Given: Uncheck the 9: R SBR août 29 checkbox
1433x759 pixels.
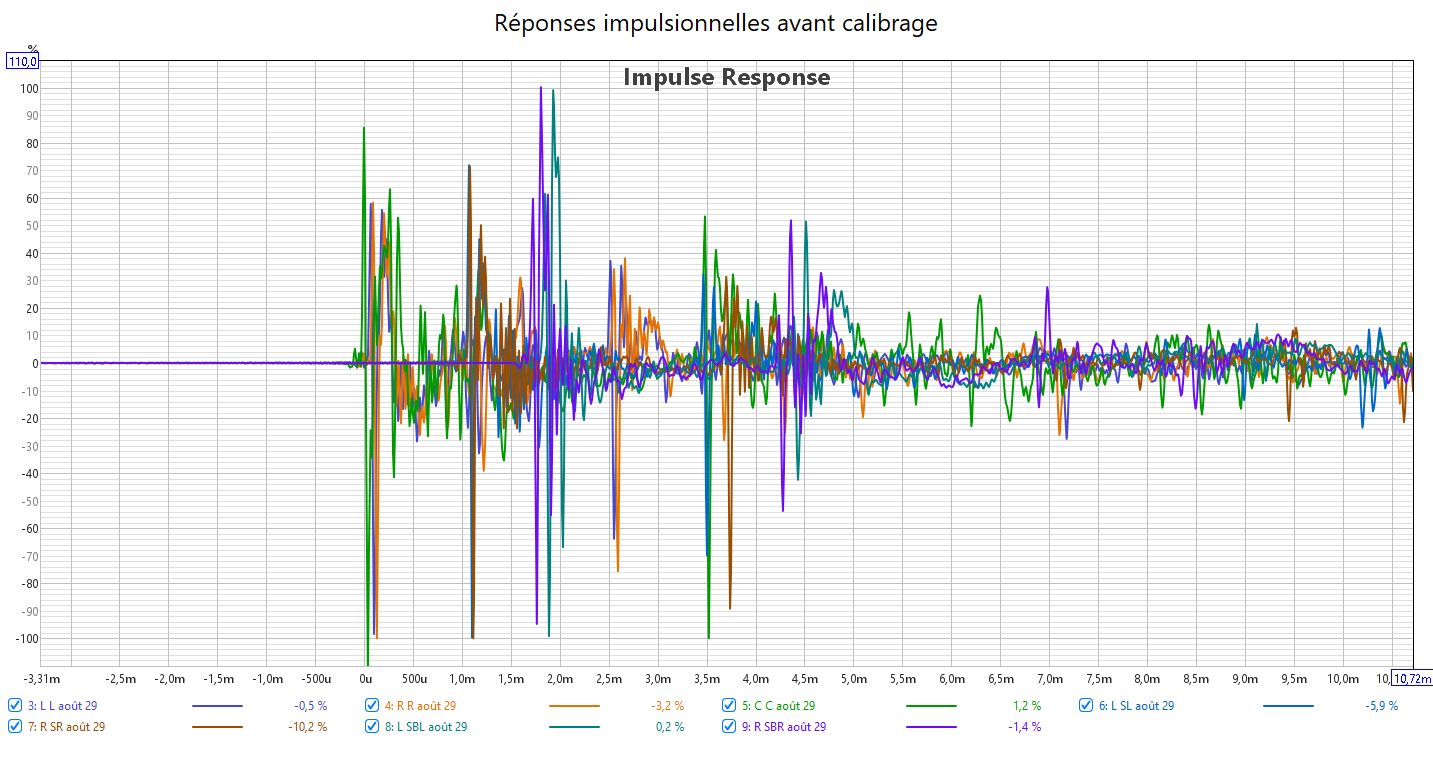Looking at the screenshot, I should point(729,727).
